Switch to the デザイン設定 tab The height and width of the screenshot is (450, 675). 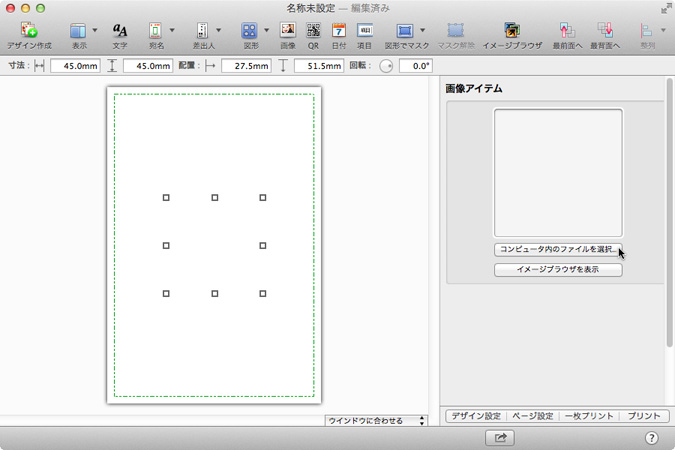[x=475, y=415]
